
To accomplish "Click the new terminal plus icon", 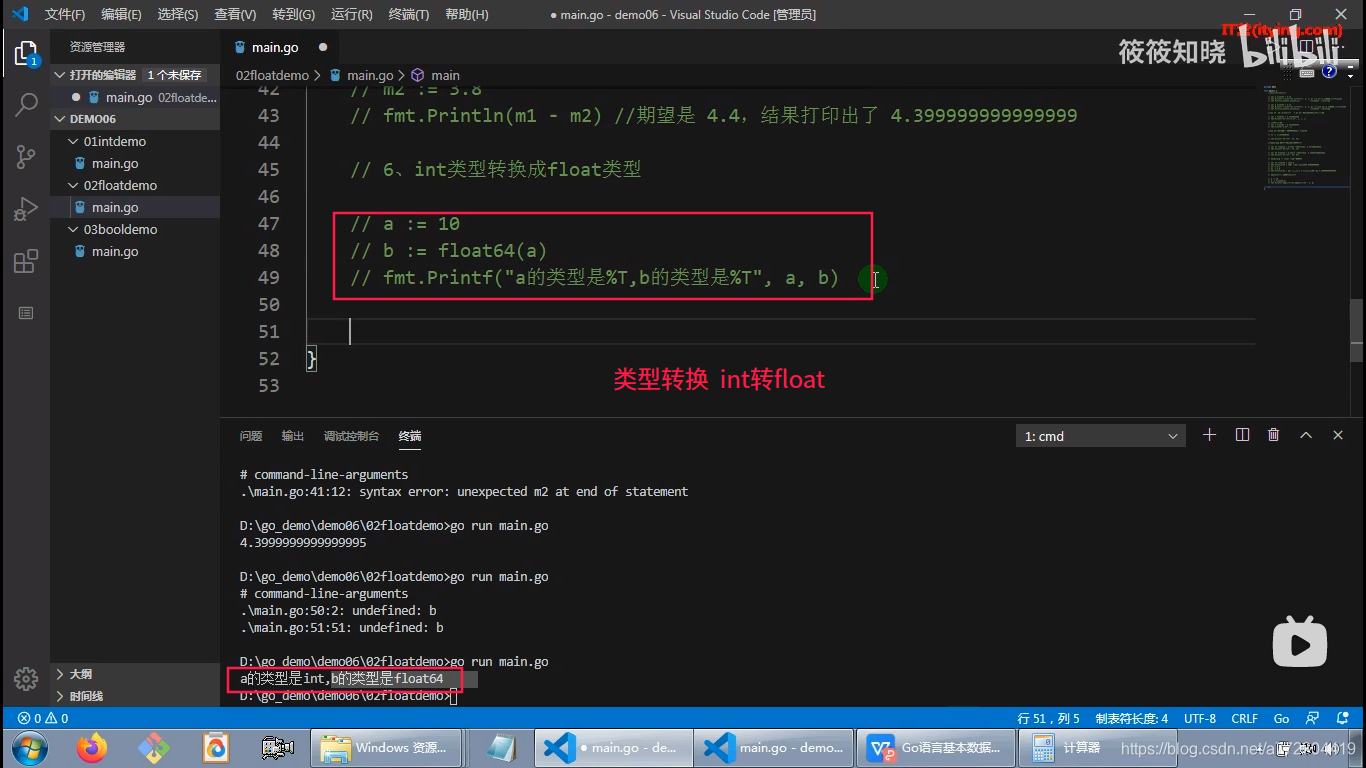I will 1209,435.
